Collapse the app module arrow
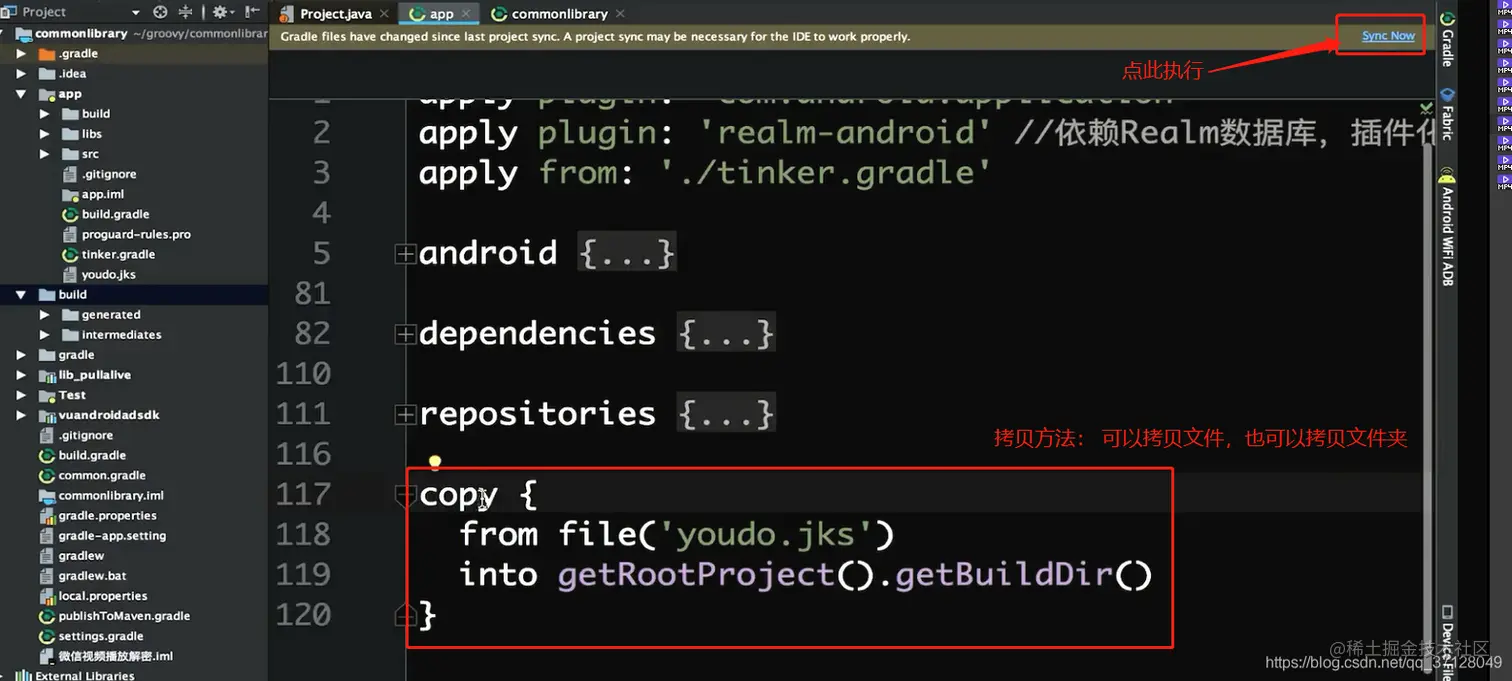The width and height of the screenshot is (1512, 681). click(21, 94)
